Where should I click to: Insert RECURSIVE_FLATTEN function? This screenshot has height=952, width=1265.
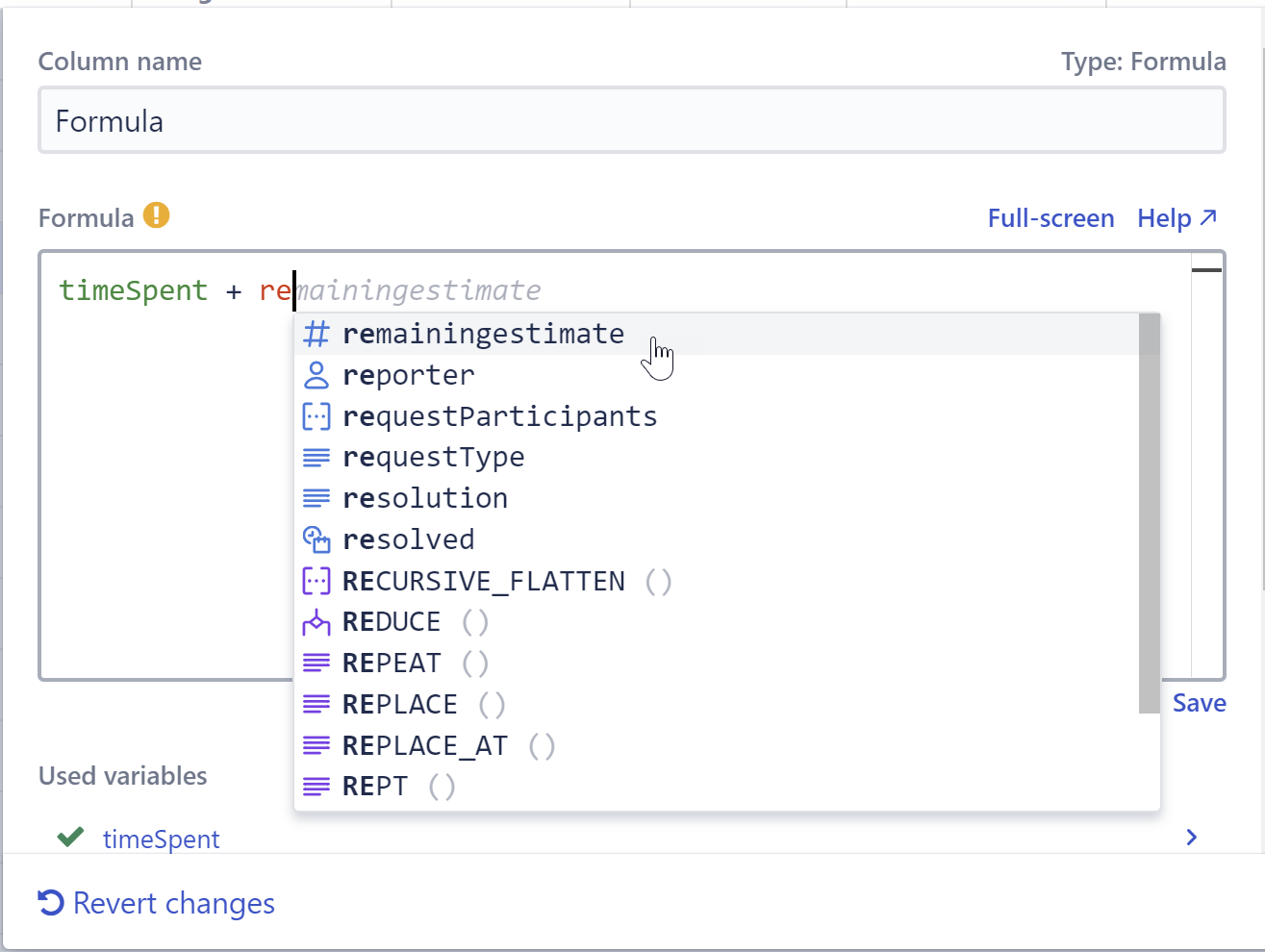716,581
